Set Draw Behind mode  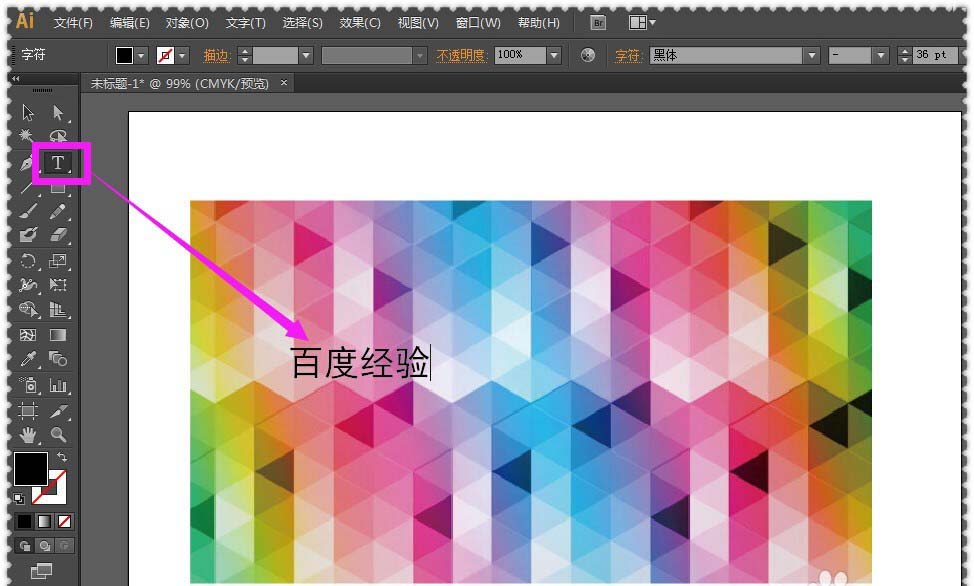(x=45, y=546)
